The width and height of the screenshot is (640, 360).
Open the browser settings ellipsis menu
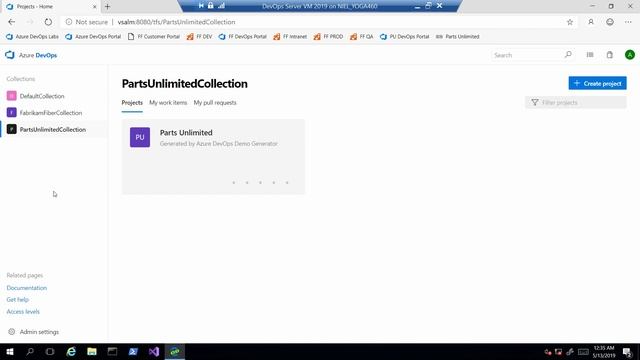(628, 22)
